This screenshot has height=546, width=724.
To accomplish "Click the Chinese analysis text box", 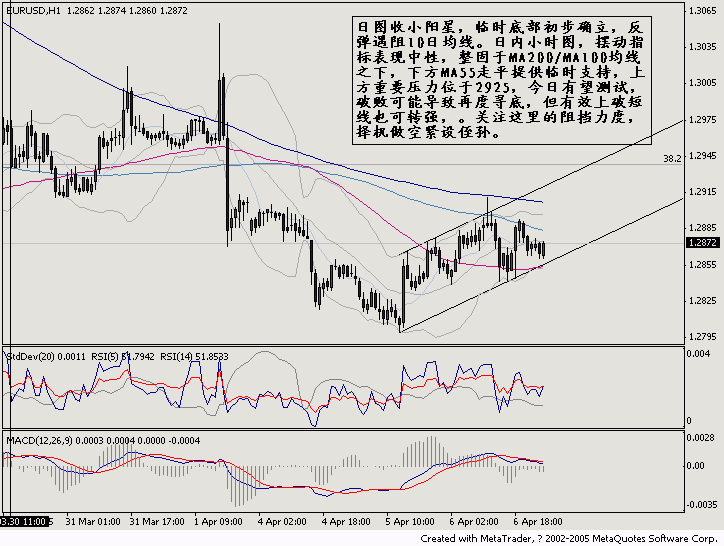I will coord(501,80).
